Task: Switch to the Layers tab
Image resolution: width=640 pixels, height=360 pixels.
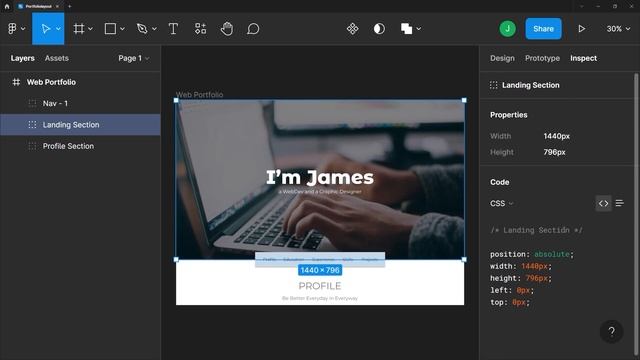Action: [22, 58]
